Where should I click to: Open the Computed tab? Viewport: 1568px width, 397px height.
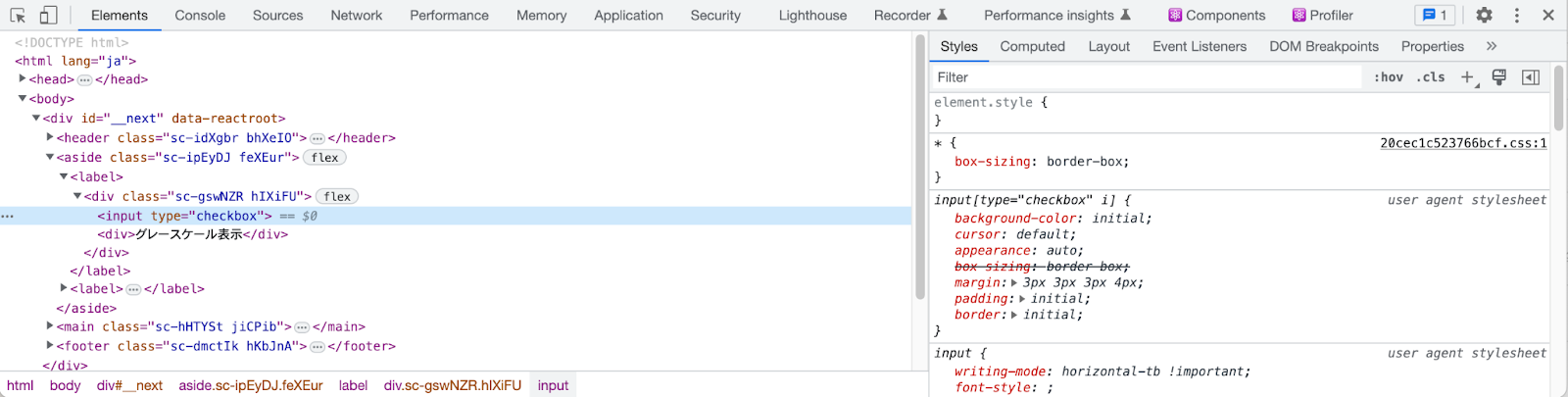(1032, 46)
